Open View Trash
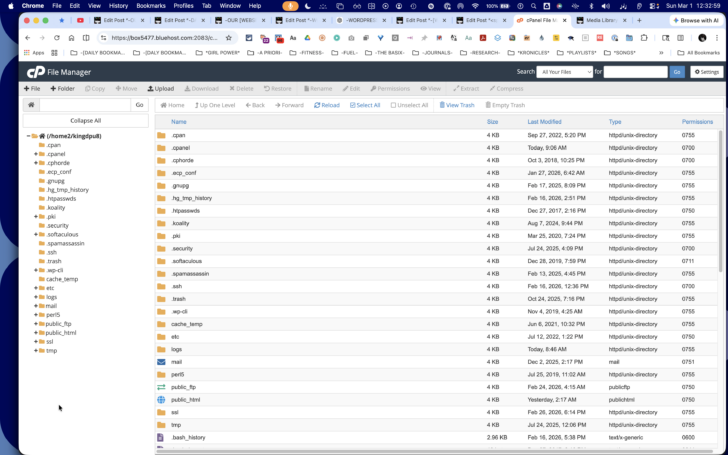Viewport: 728px width, 455px height. pyautogui.click(x=457, y=105)
